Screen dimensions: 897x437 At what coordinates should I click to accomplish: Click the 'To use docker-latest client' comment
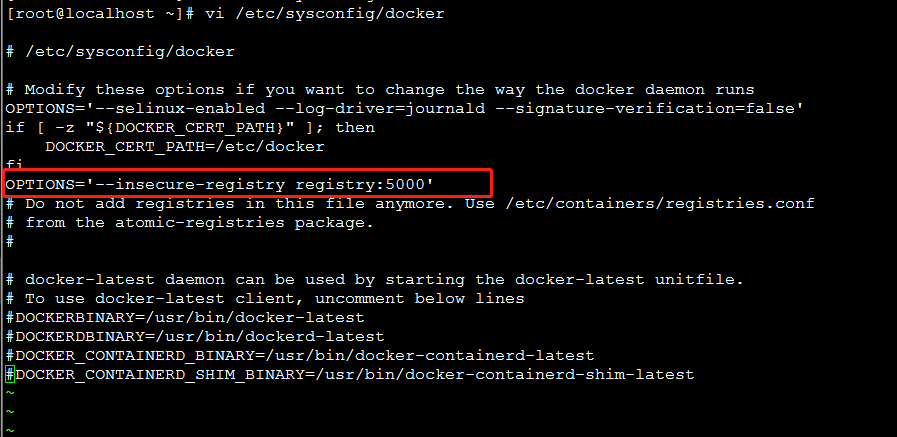tap(275, 298)
